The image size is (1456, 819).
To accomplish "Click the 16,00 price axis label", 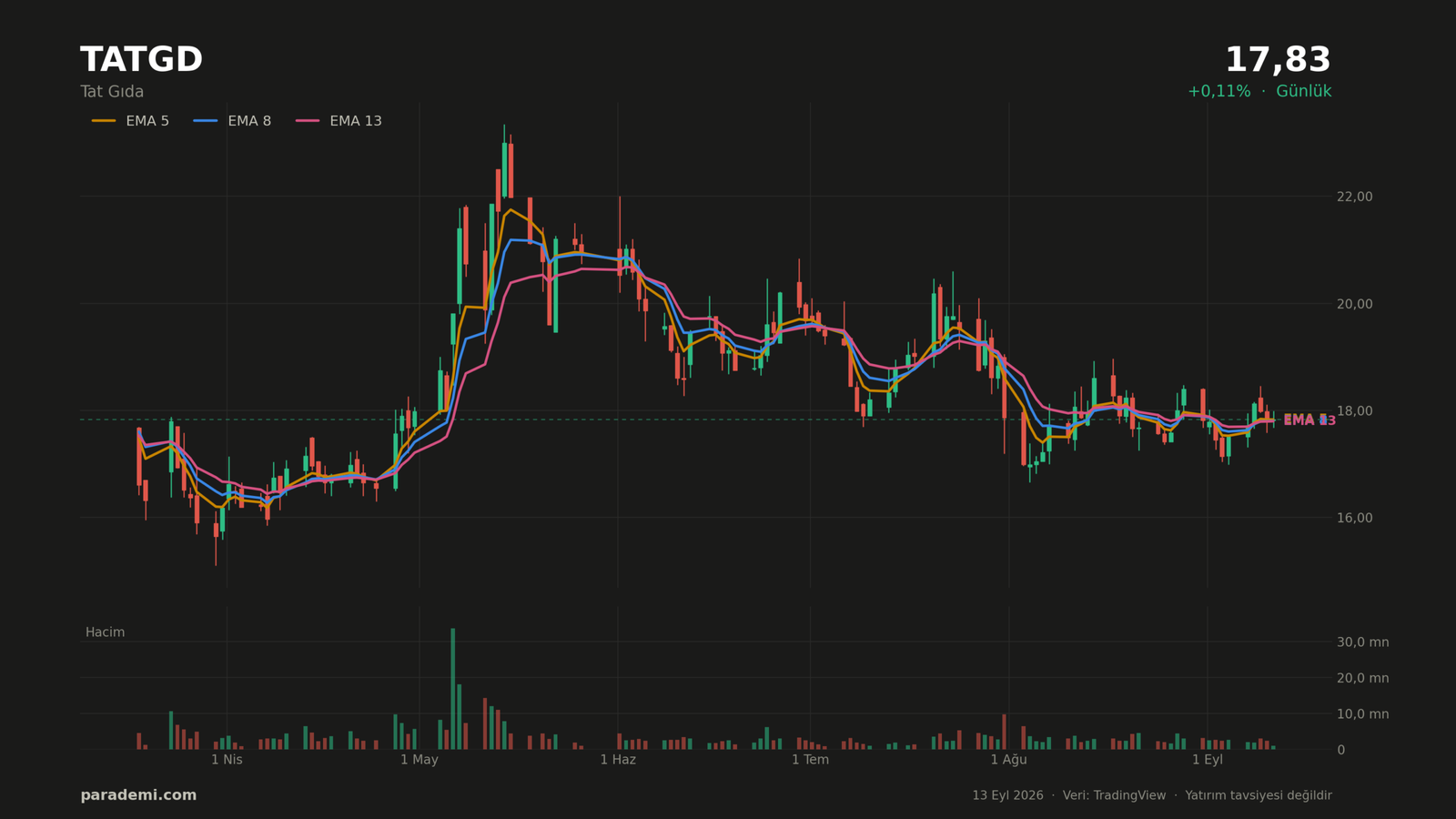I will [x=1354, y=518].
